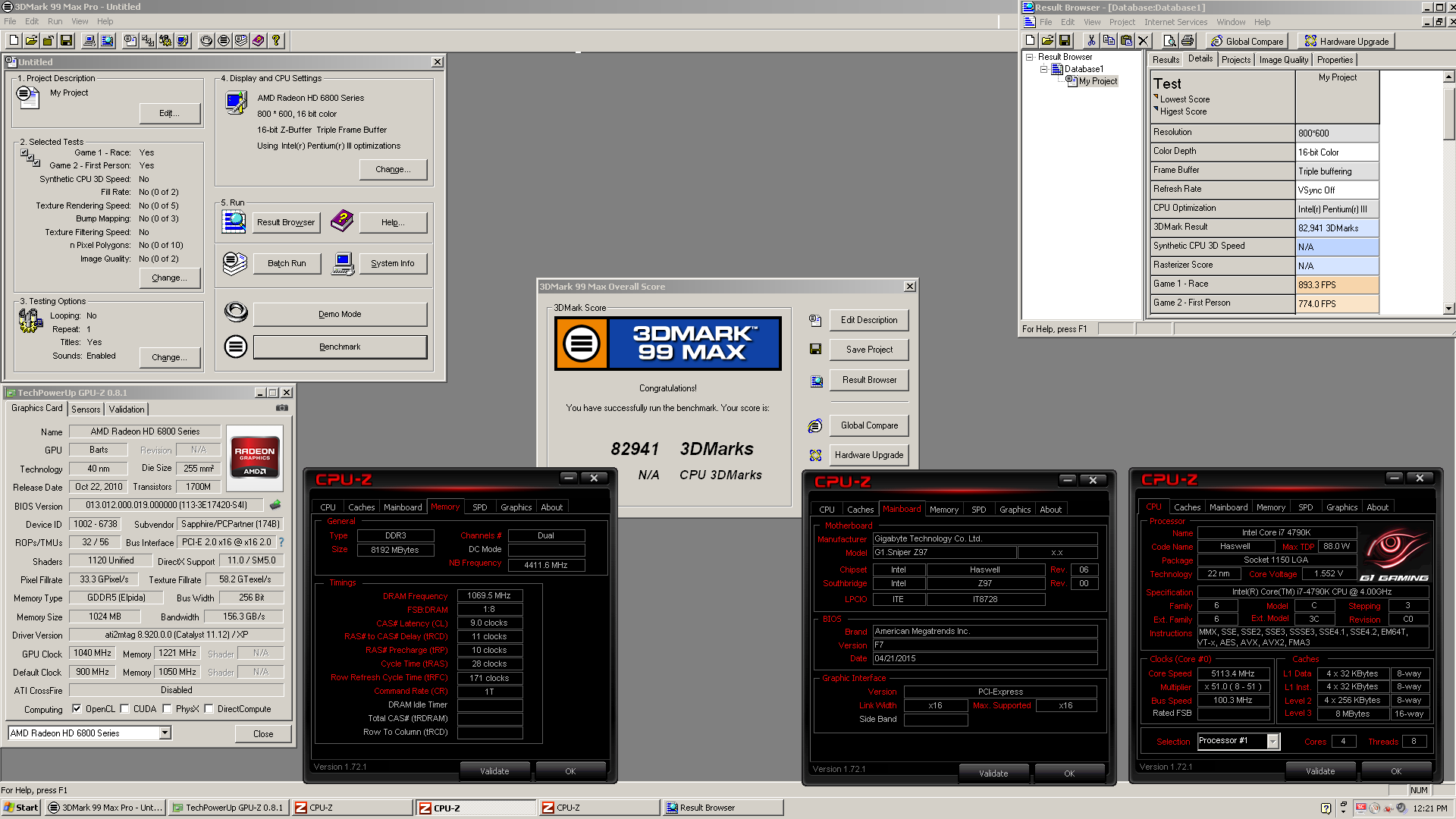This screenshot has height=819, width=1456.
Task: Toggle PhysX checkbox in GPU-Z
Action: (167, 709)
